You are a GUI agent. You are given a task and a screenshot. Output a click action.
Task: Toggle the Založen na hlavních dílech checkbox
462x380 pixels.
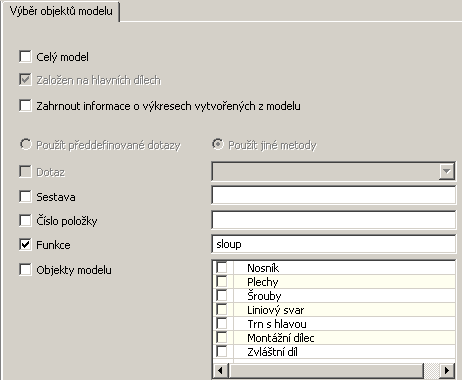pos(25,80)
